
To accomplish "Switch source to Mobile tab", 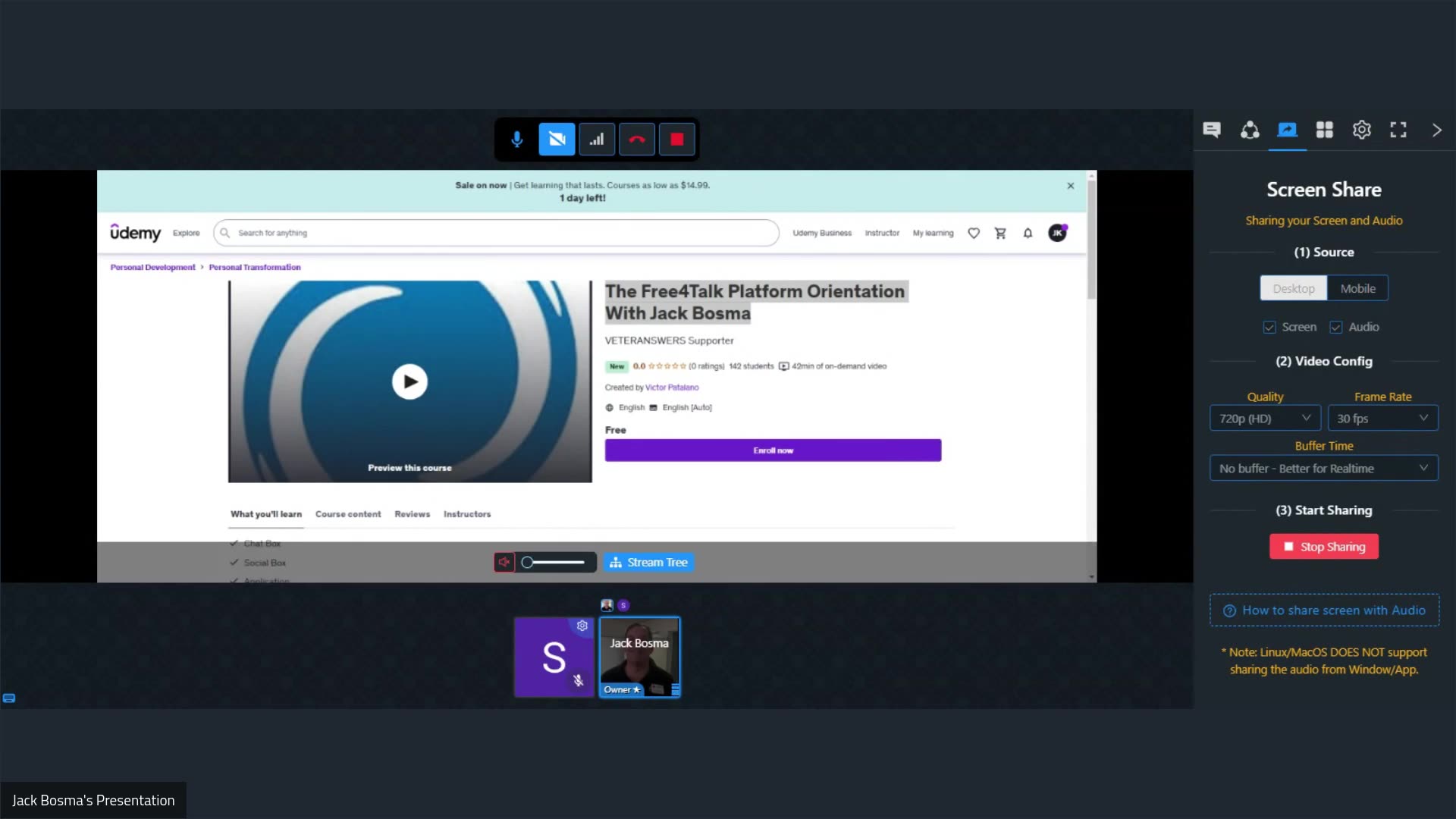I will 1357,289.
